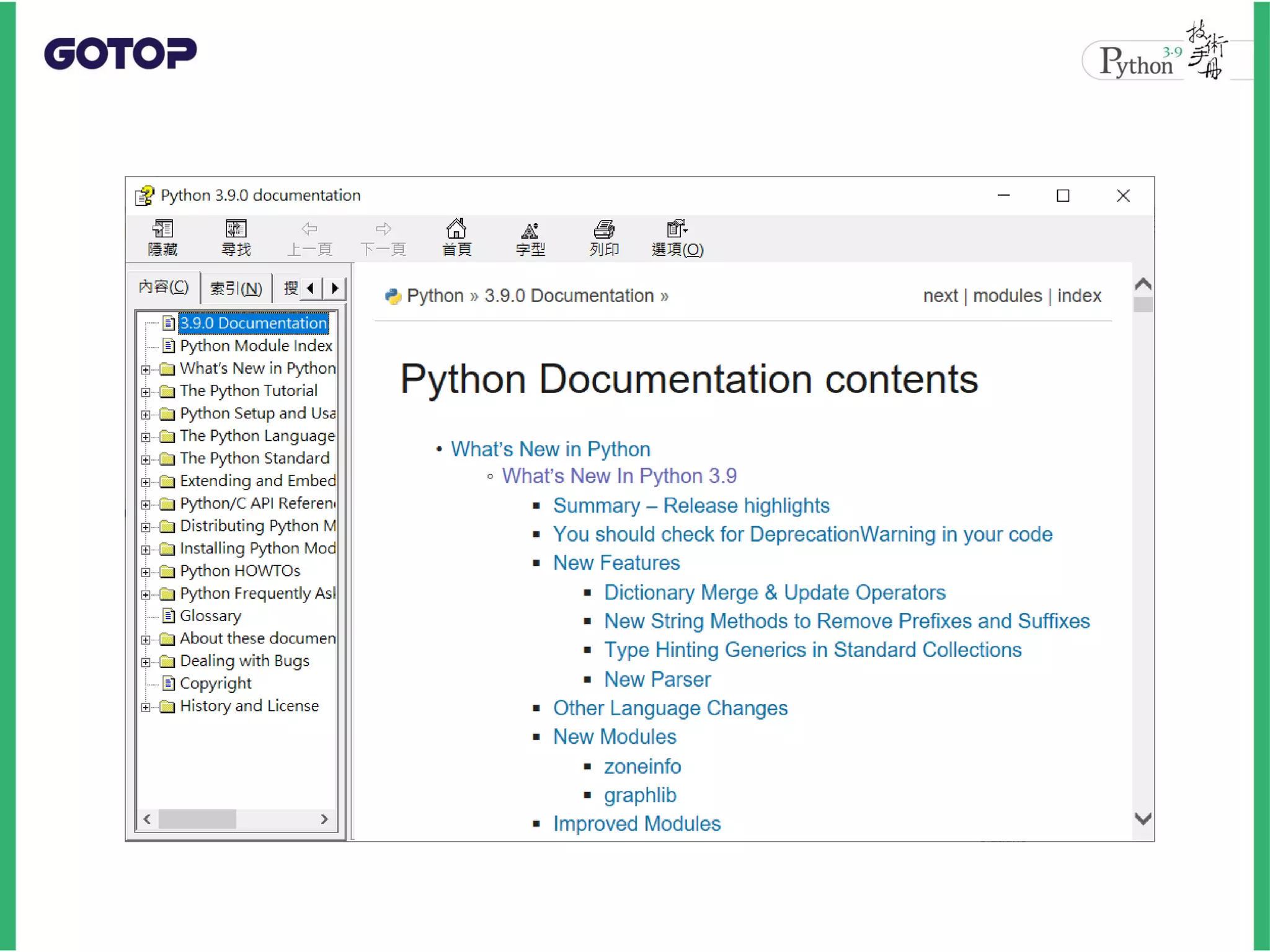Expand Python Setup and Usage node
The height and width of the screenshot is (952, 1270).
[x=146, y=415]
